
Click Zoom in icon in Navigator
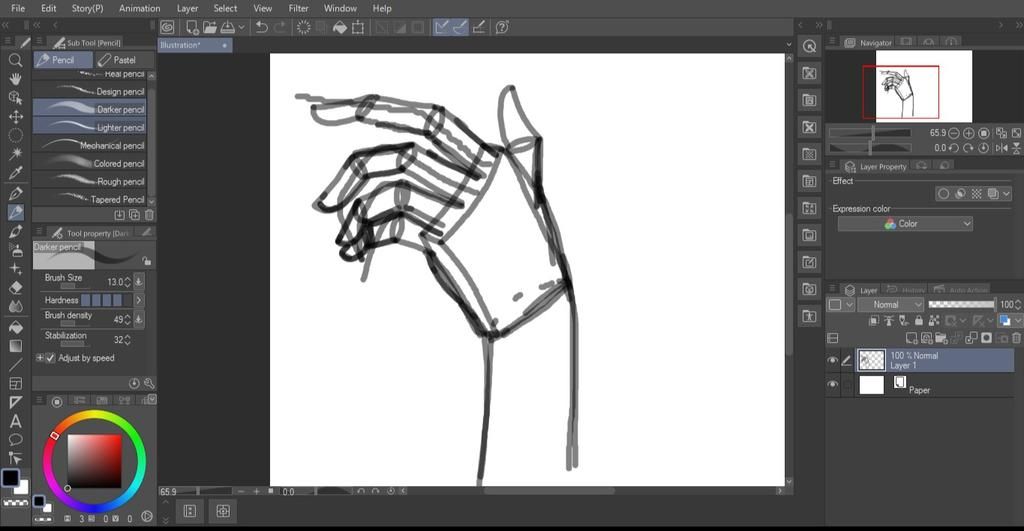click(968, 133)
